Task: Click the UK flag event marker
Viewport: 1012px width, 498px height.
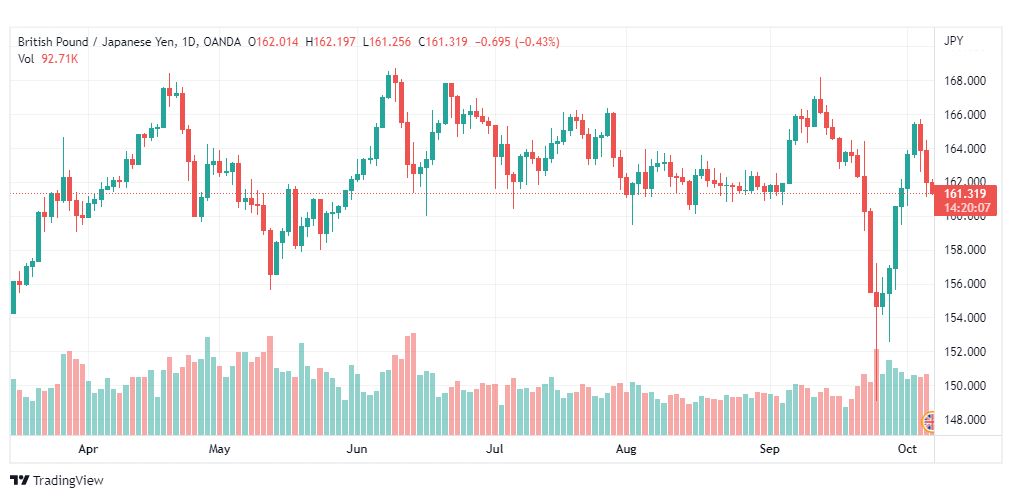Action: 929,422
